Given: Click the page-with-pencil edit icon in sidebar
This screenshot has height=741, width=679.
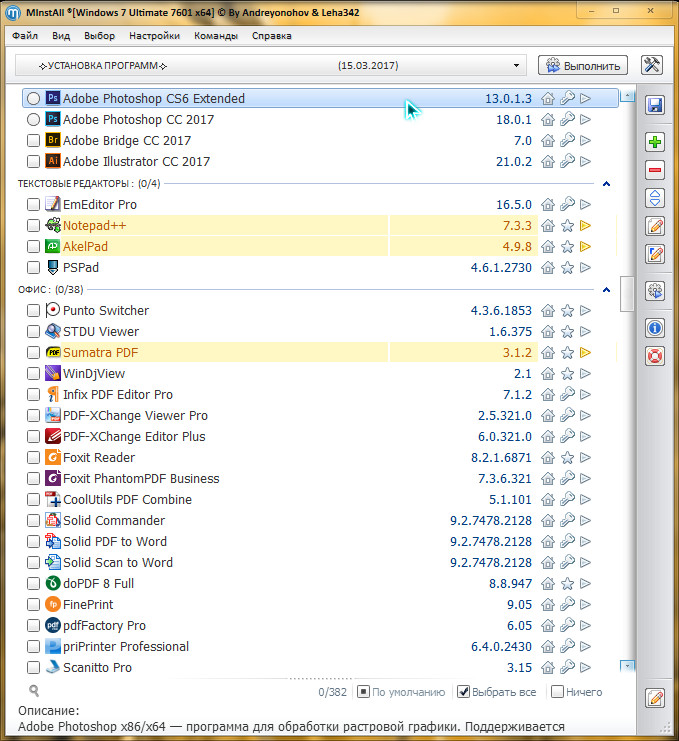Looking at the screenshot, I should tap(655, 226).
